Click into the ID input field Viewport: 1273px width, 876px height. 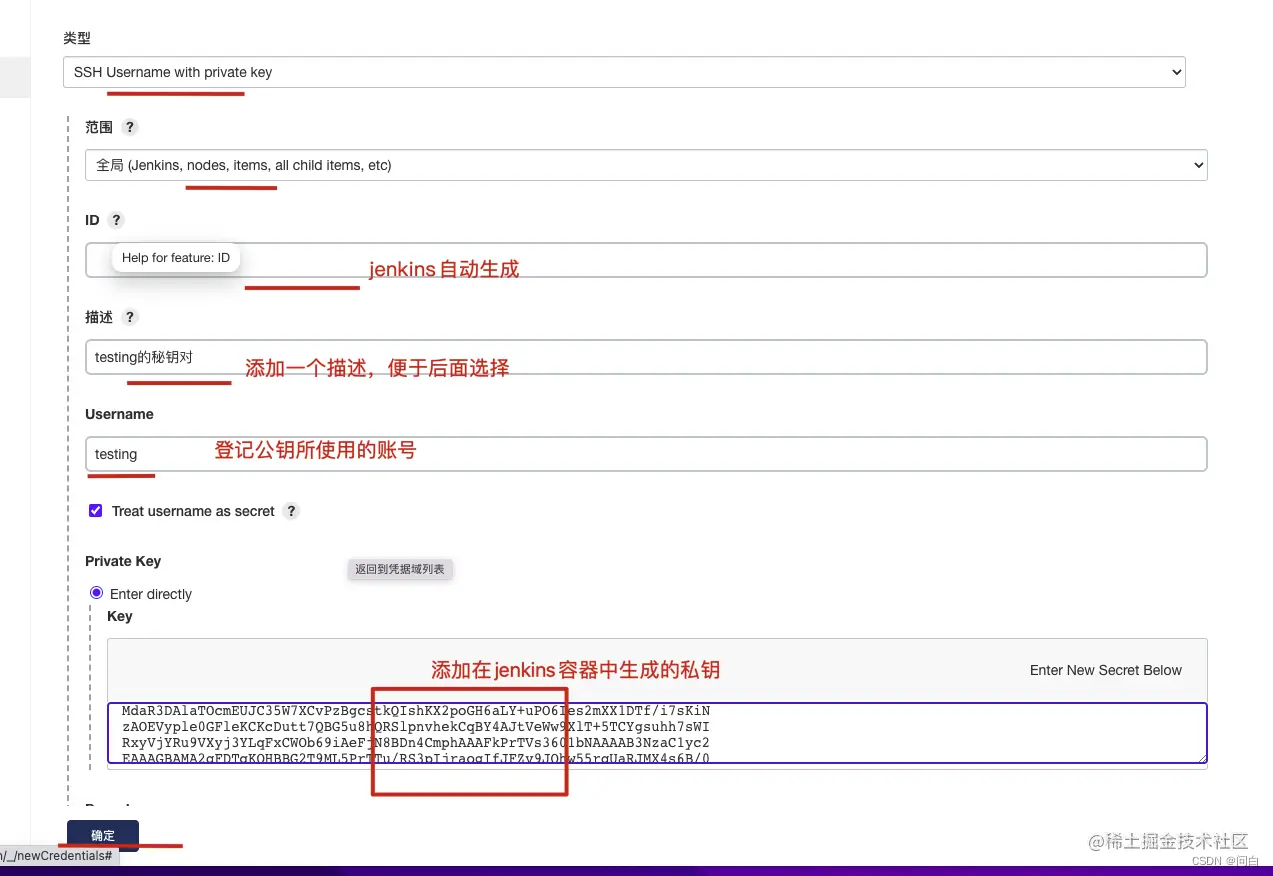(x=646, y=260)
